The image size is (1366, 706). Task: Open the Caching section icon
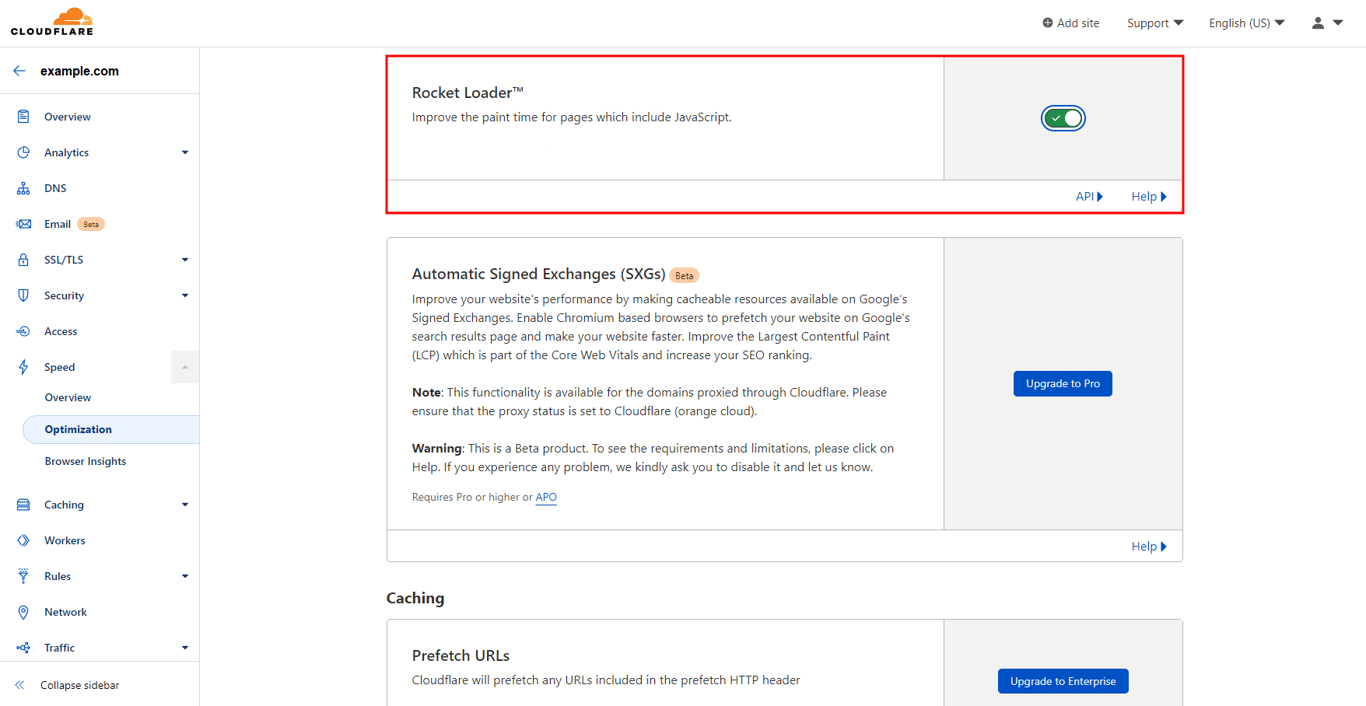point(22,504)
